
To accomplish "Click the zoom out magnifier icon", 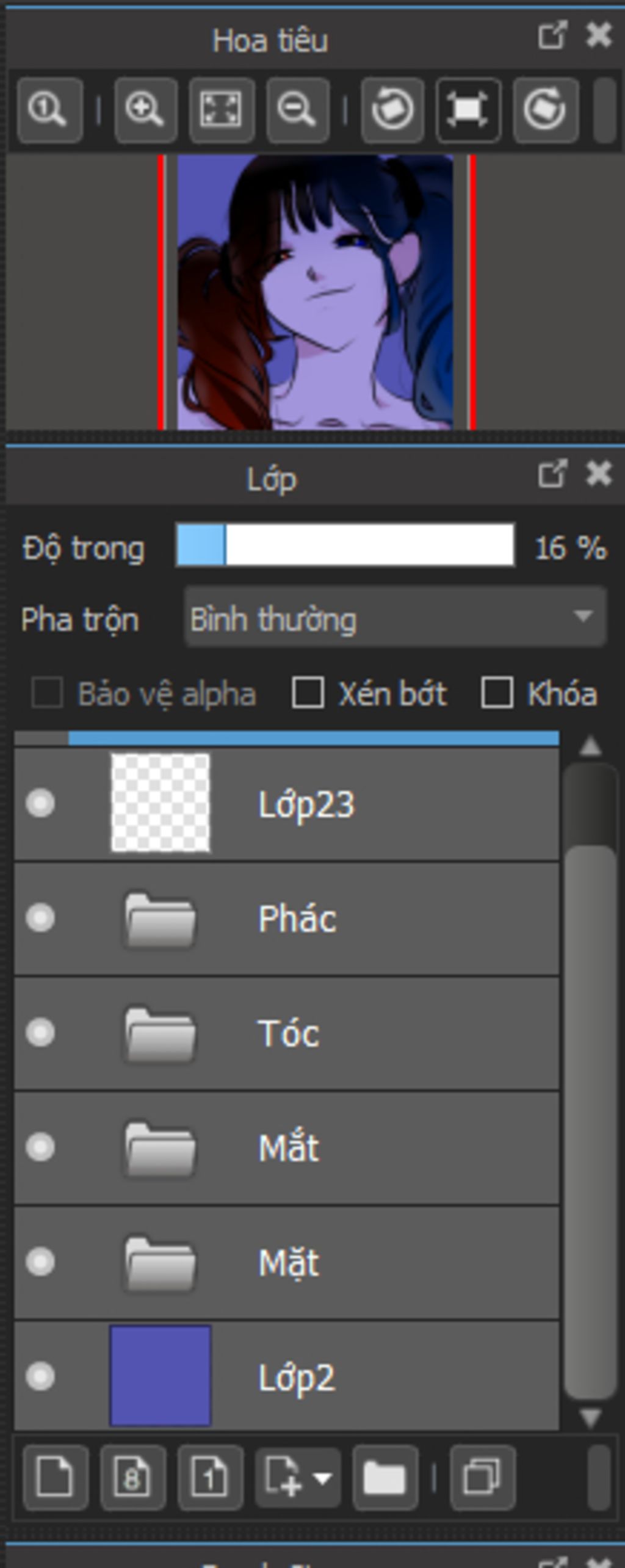I will click(x=298, y=110).
